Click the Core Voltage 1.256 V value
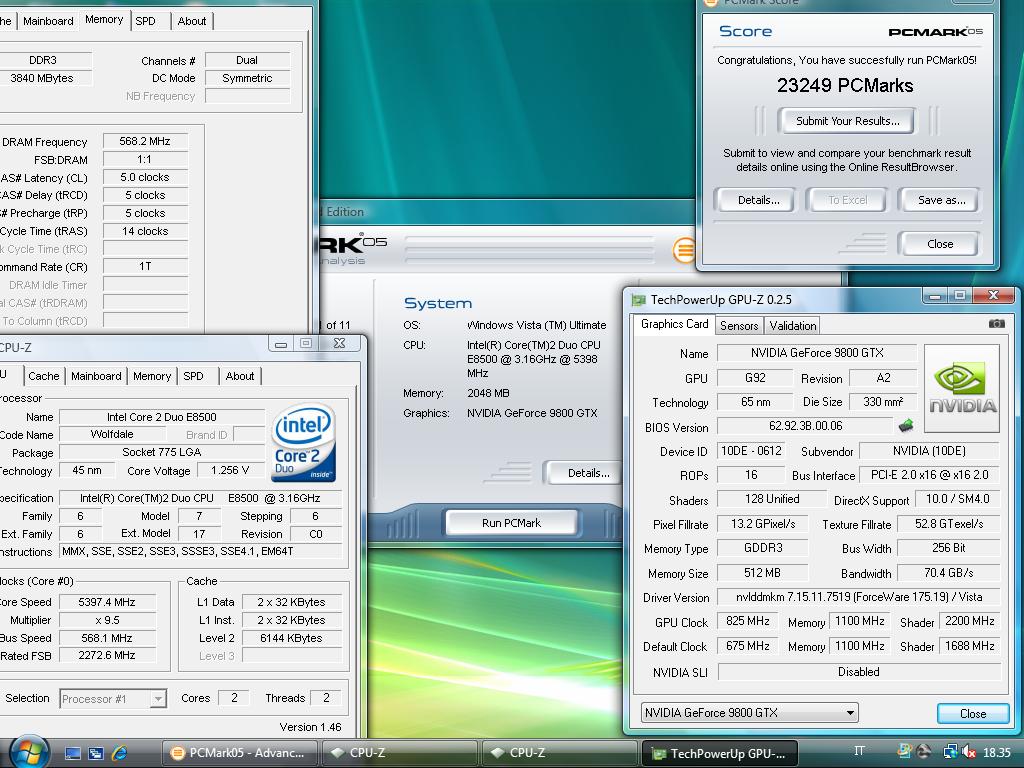The width and height of the screenshot is (1024, 768). [x=230, y=470]
